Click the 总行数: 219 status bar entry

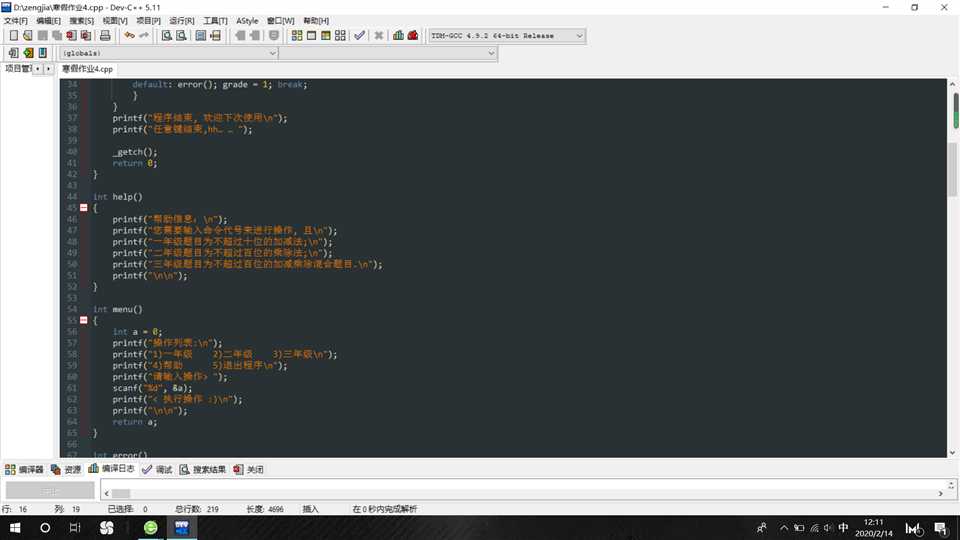tap(197, 509)
